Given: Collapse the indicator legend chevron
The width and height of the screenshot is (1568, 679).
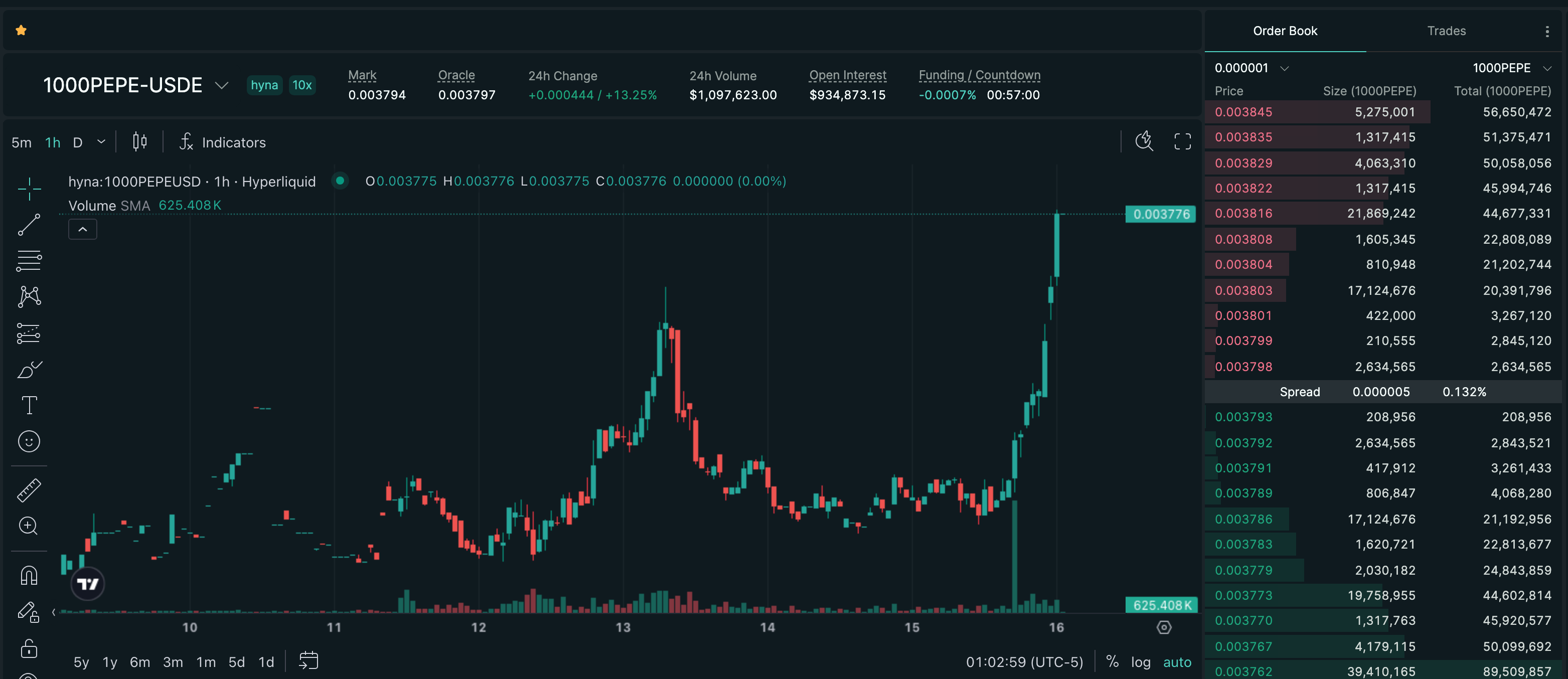Looking at the screenshot, I should coord(83,229).
